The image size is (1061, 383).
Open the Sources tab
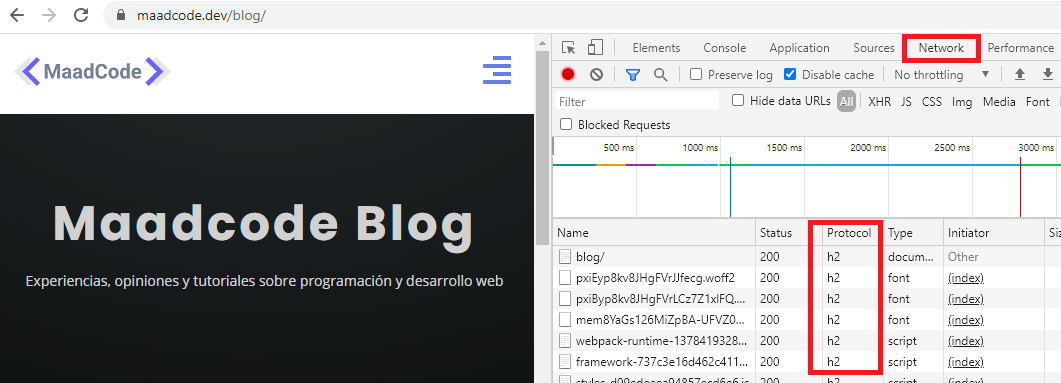[x=874, y=48]
